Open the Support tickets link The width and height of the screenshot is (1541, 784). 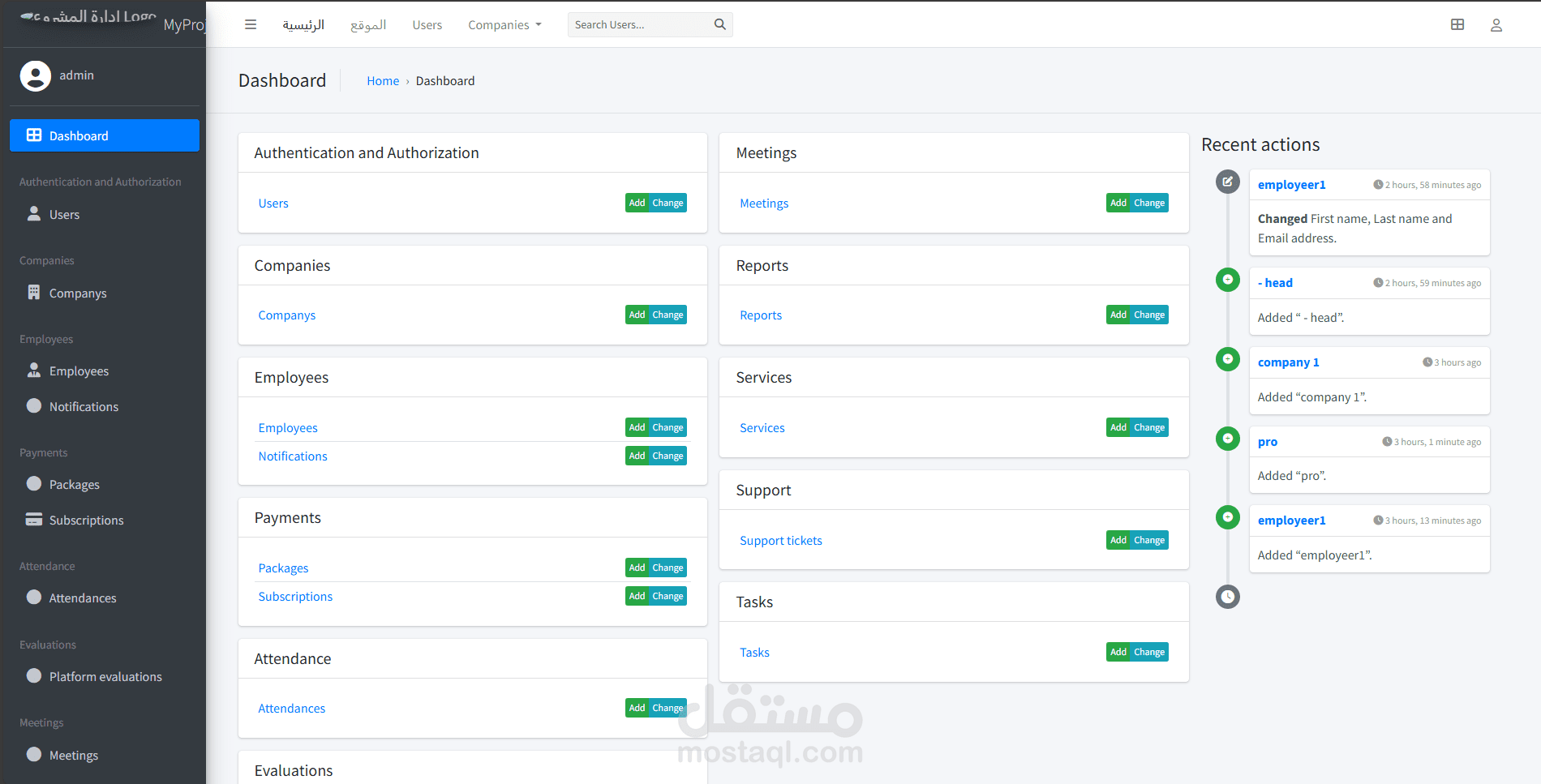(781, 541)
